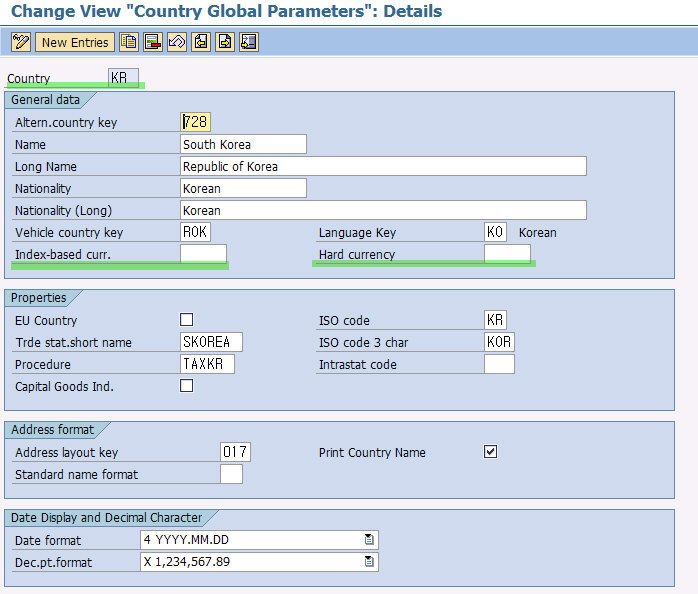Click Korean description beside Language Key
The height and width of the screenshot is (594, 698).
(x=538, y=232)
